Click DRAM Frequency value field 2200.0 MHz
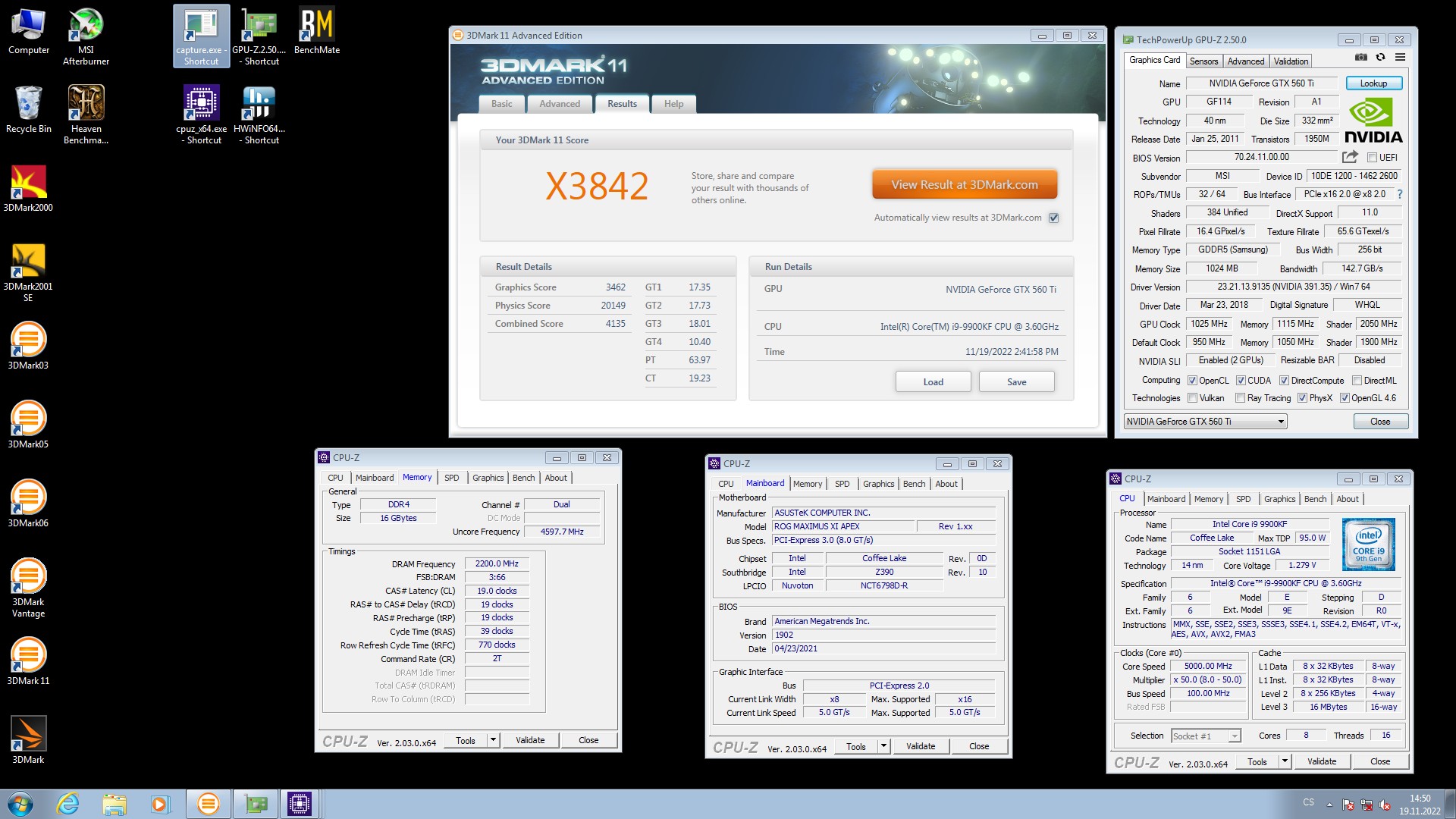The height and width of the screenshot is (819, 1456). click(x=497, y=564)
